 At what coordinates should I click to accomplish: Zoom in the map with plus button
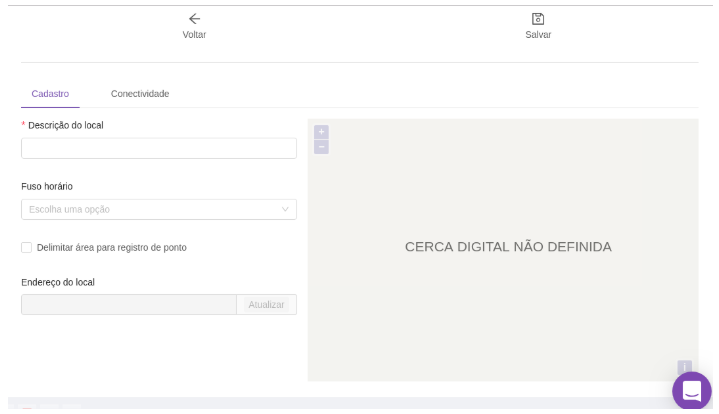pyautogui.click(x=321, y=132)
